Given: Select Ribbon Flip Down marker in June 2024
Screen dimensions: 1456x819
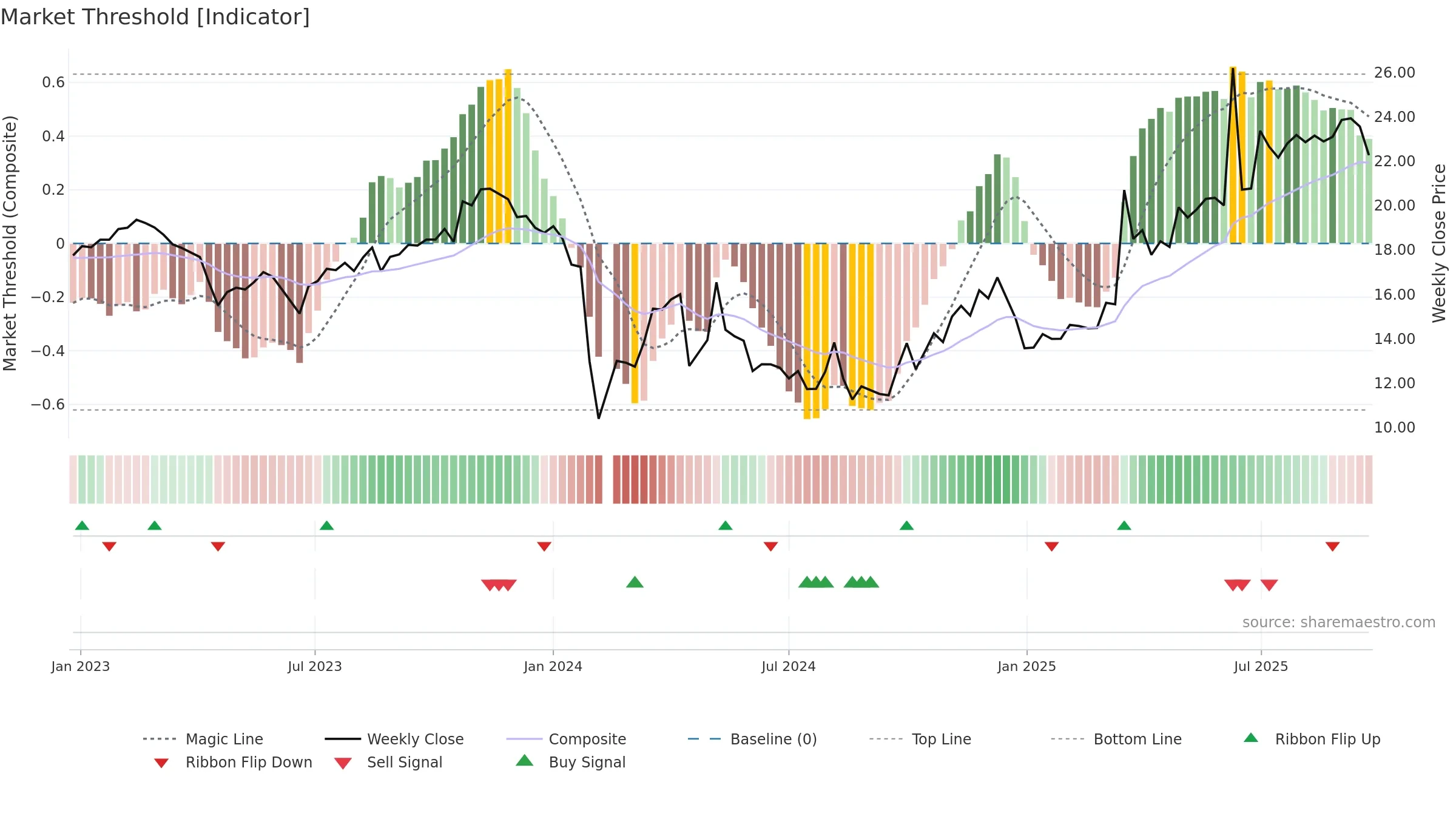Looking at the screenshot, I should (x=770, y=547).
